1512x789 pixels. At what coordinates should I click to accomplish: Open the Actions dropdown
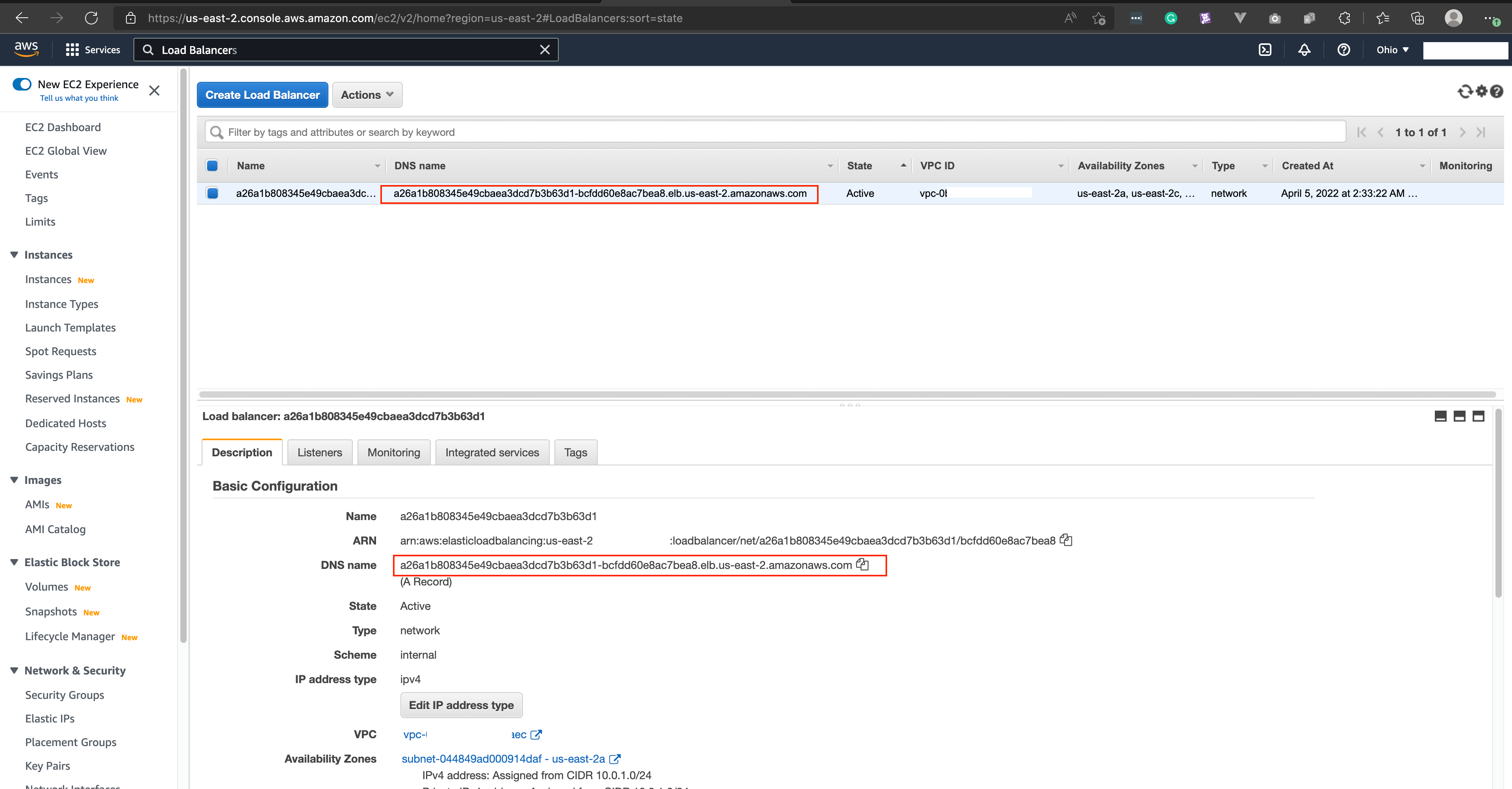367,95
